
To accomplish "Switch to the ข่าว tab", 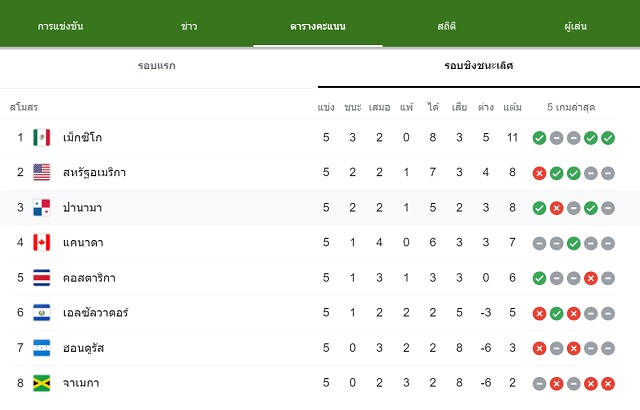I will point(189,26).
